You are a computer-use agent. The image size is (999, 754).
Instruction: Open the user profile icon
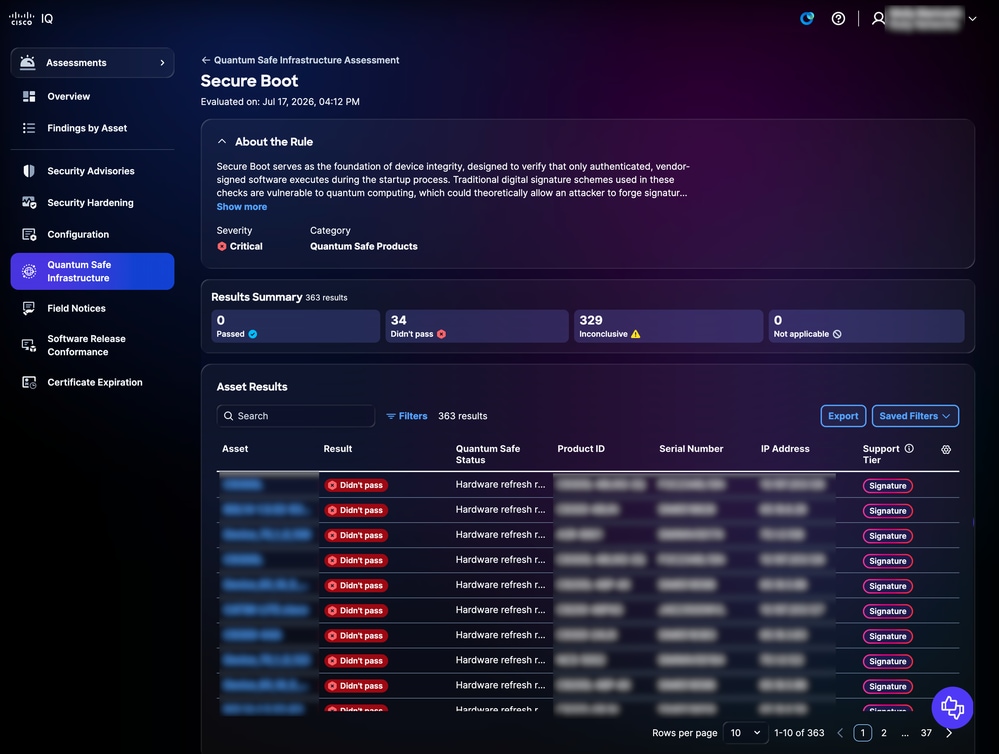tap(878, 18)
